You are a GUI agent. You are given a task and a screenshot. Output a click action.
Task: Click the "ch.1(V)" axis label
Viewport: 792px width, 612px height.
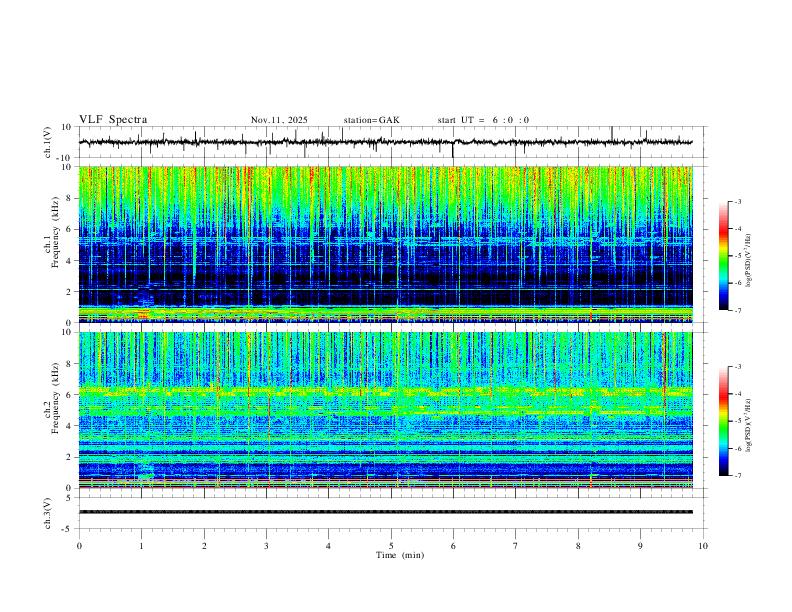(48, 142)
